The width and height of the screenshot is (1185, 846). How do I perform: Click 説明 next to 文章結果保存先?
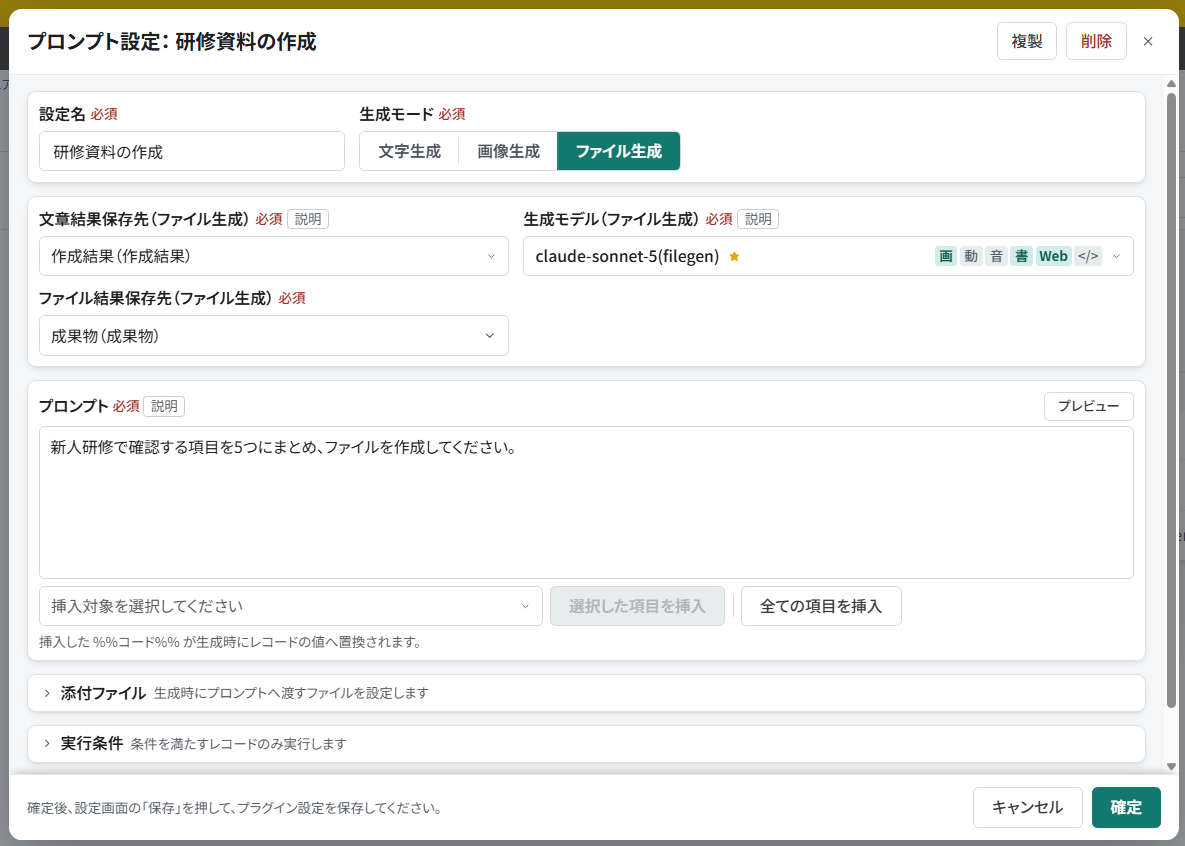[x=308, y=219]
